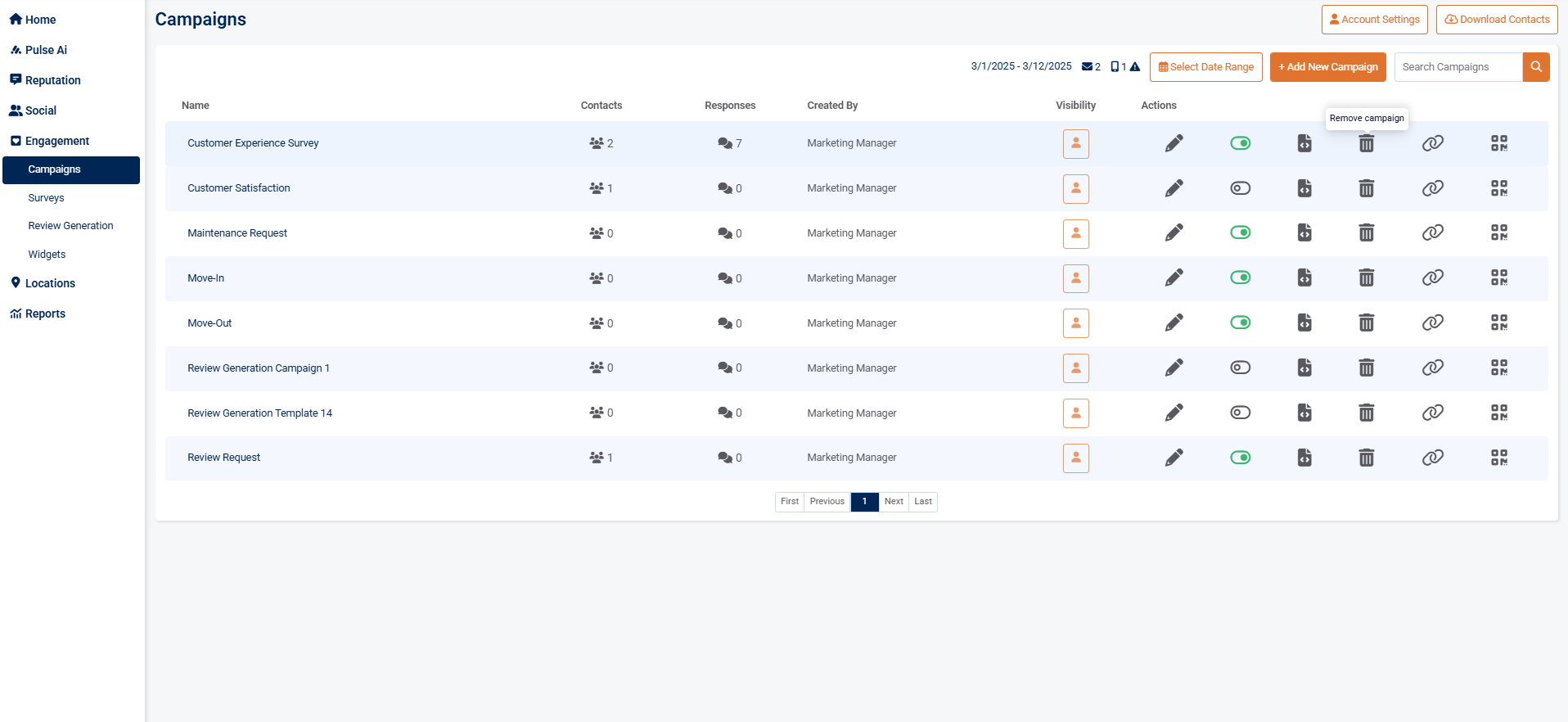Disable the Customer Experience Survey toggle
This screenshot has width=1568, height=722.
pos(1240,143)
